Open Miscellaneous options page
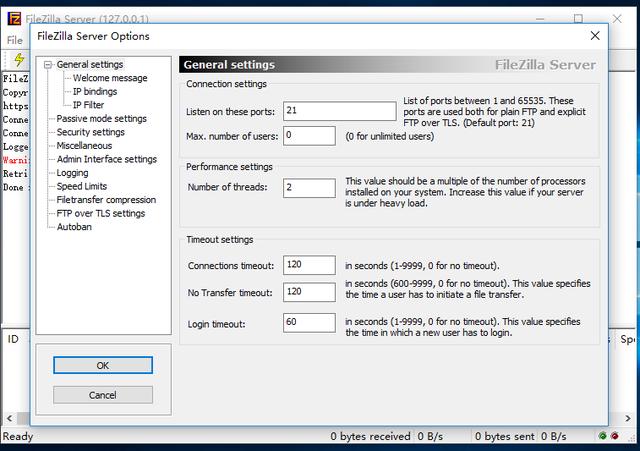 pyautogui.click(x=84, y=145)
